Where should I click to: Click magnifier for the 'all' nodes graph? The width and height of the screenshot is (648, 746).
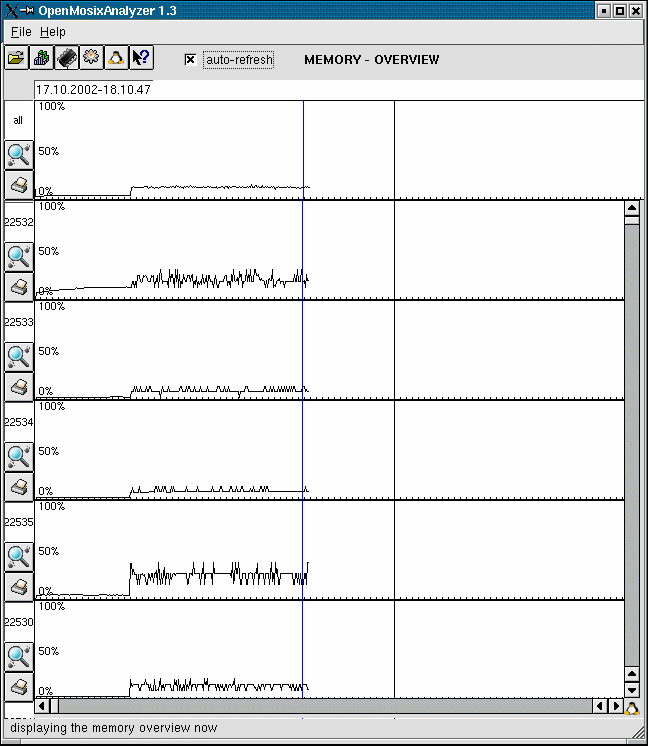tap(19, 154)
